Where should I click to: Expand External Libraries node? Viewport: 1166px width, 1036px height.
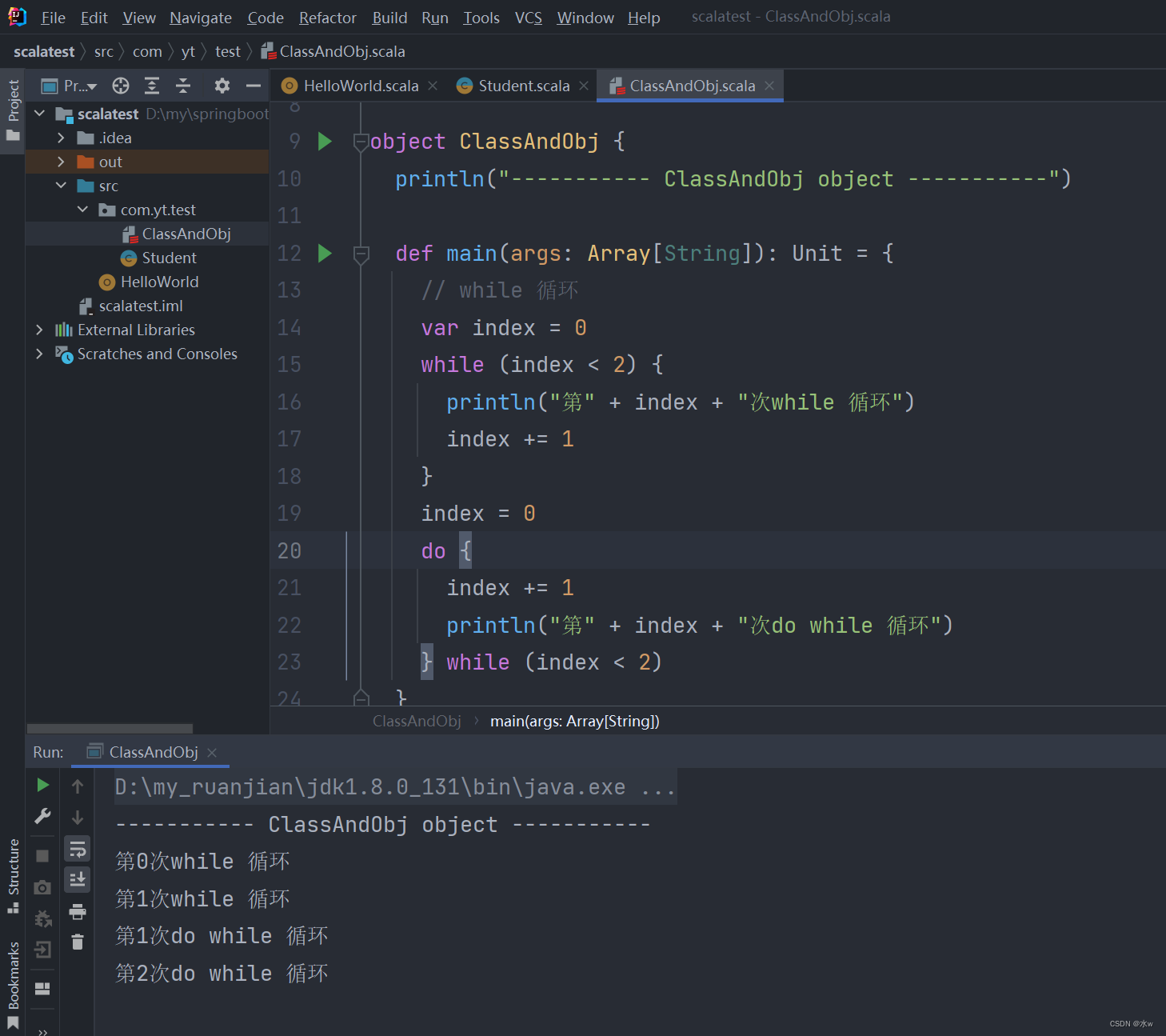39,330
